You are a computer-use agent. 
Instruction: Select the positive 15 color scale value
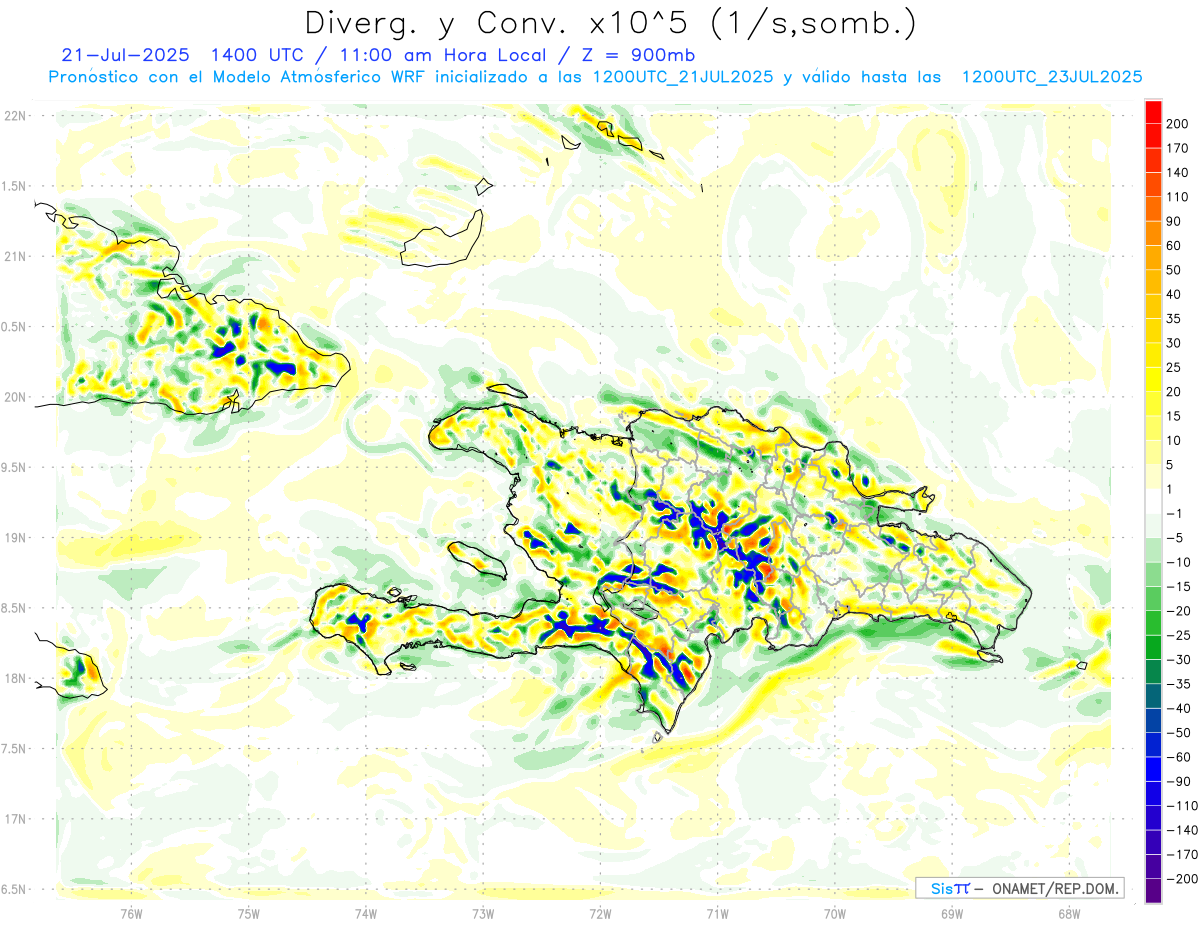point(1175,415)
